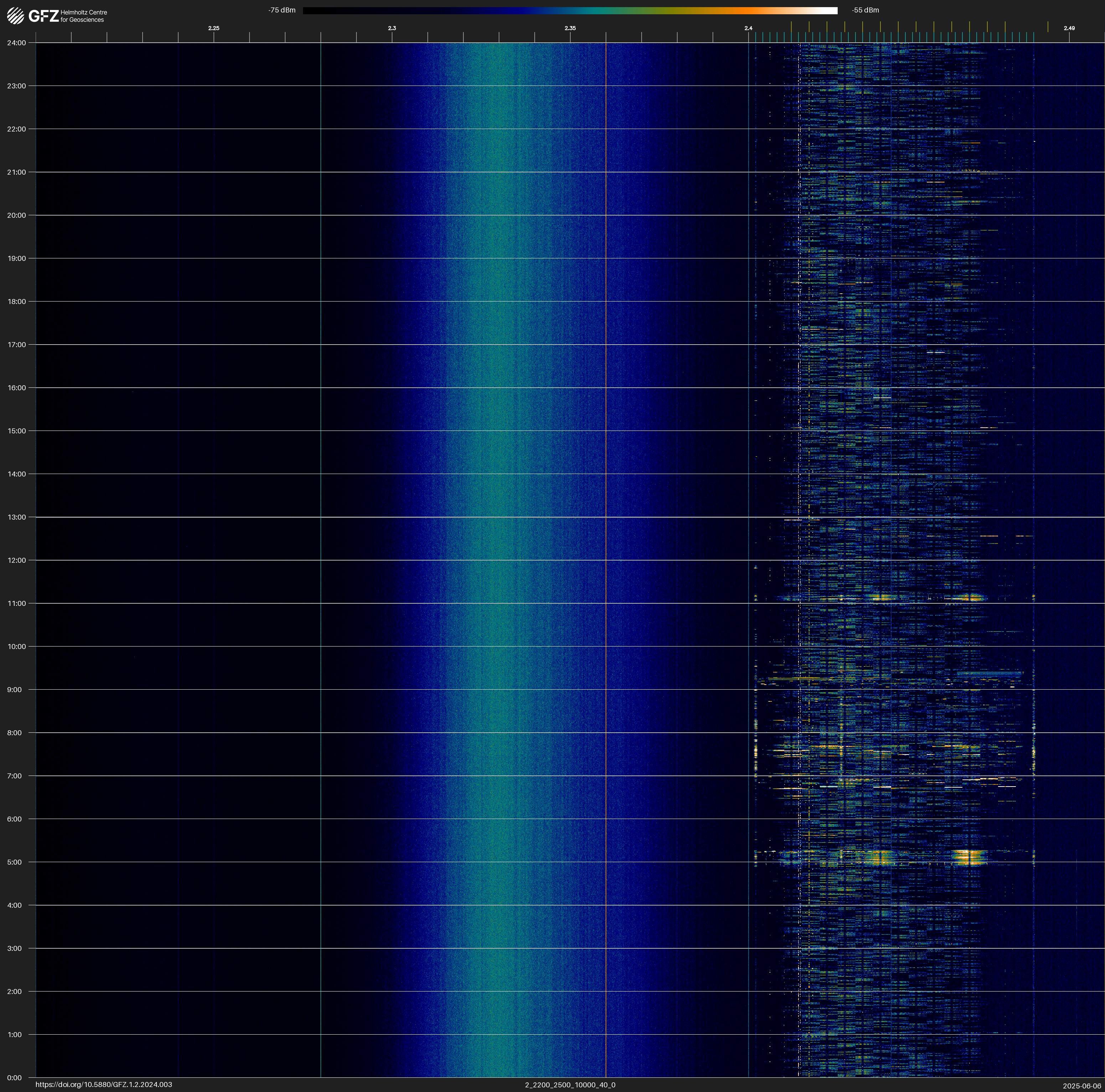The image size is (1105, 1092).
Task: Select the 18:00 time axis label
Action: 17,301
